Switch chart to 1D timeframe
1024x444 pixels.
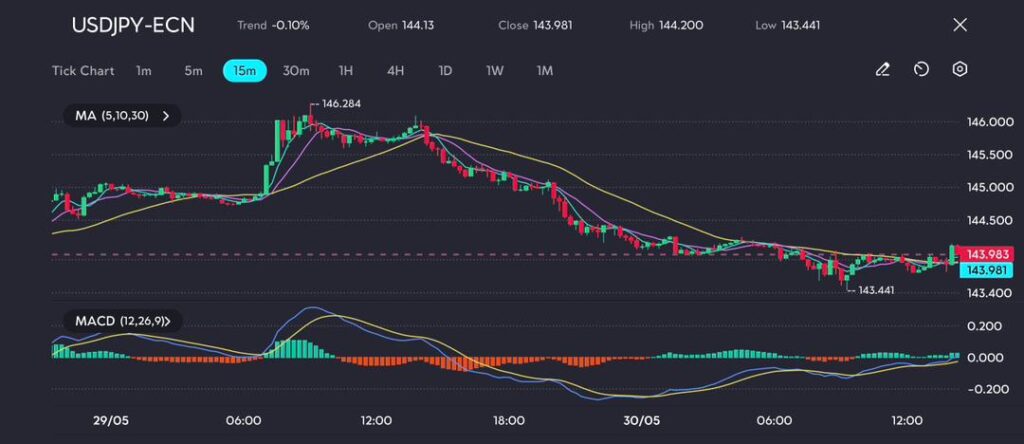click(x=446, y=71)
